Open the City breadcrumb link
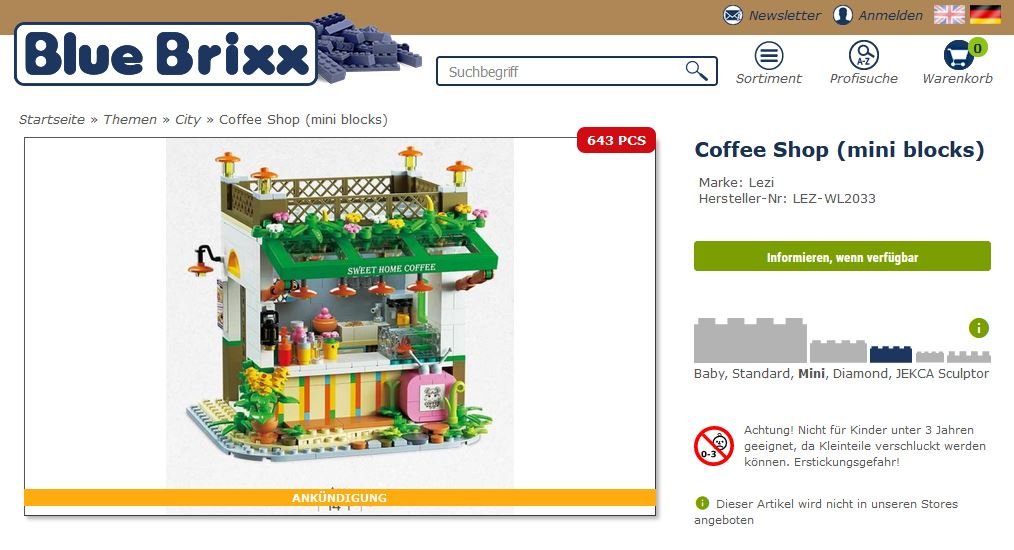The image size is (1014, 550). click(x=188, y=120)
